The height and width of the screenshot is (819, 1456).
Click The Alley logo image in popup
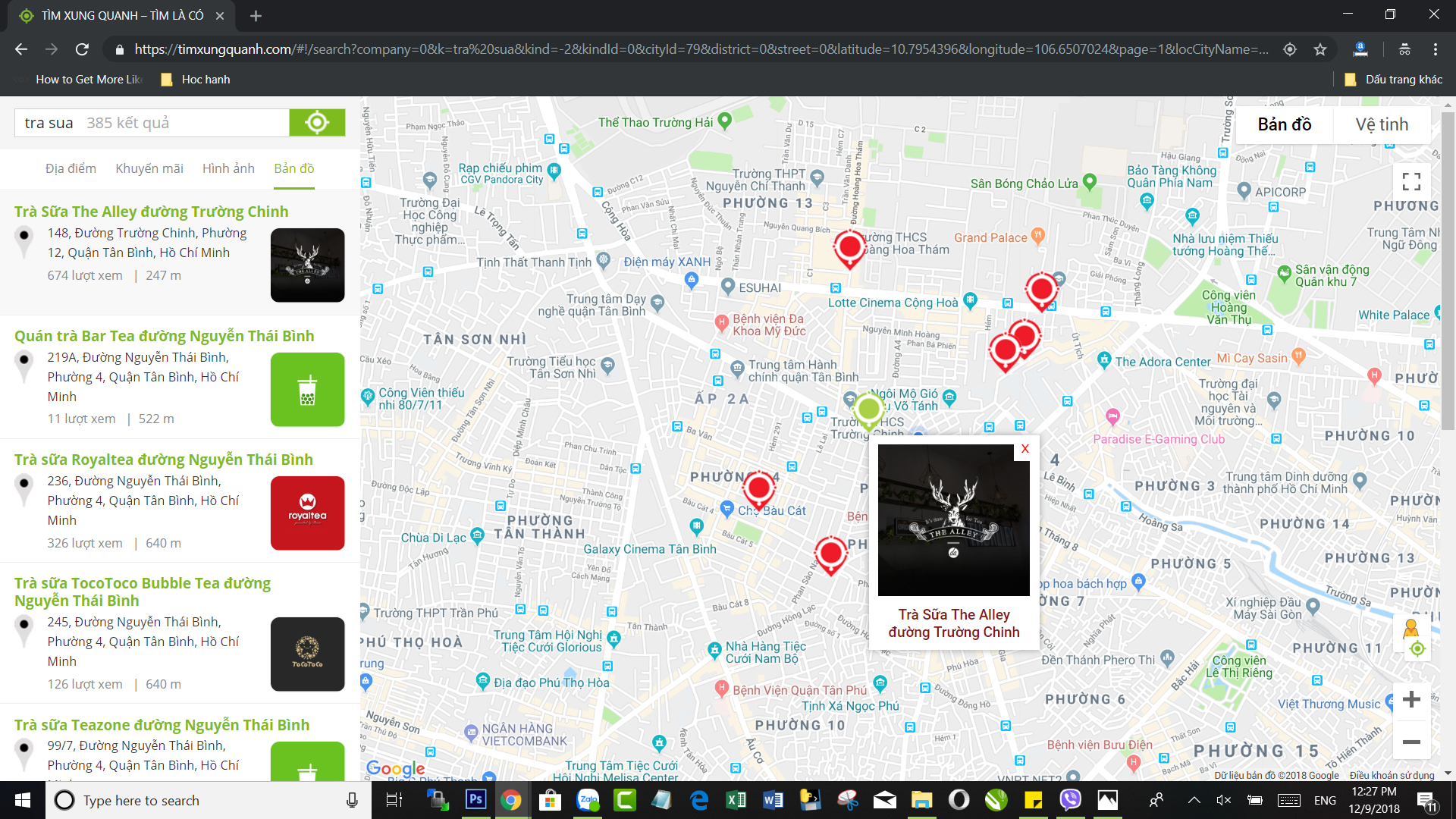click(954, 520)
